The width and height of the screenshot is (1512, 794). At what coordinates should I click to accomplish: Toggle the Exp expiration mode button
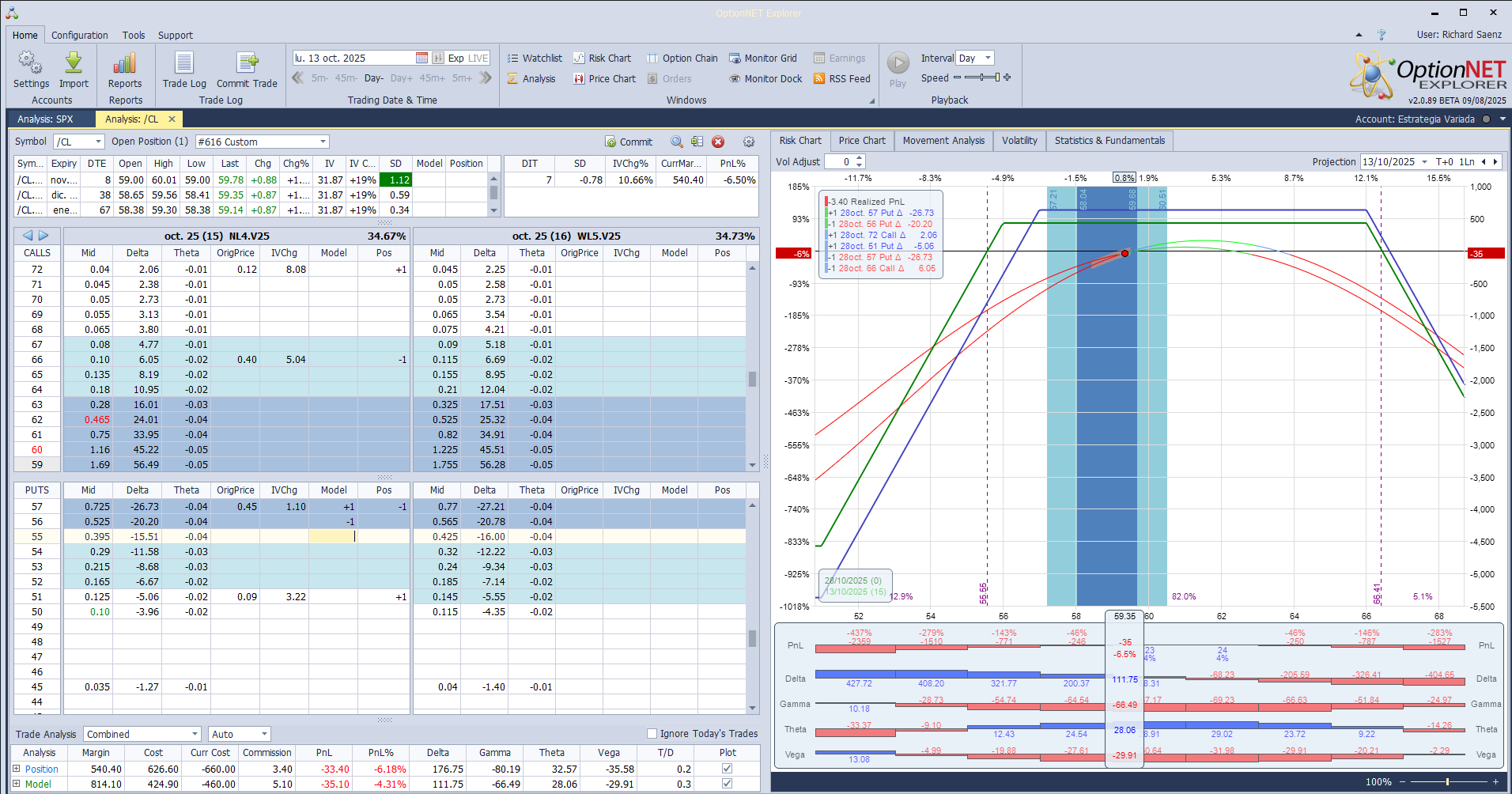(x=456, y=58)
